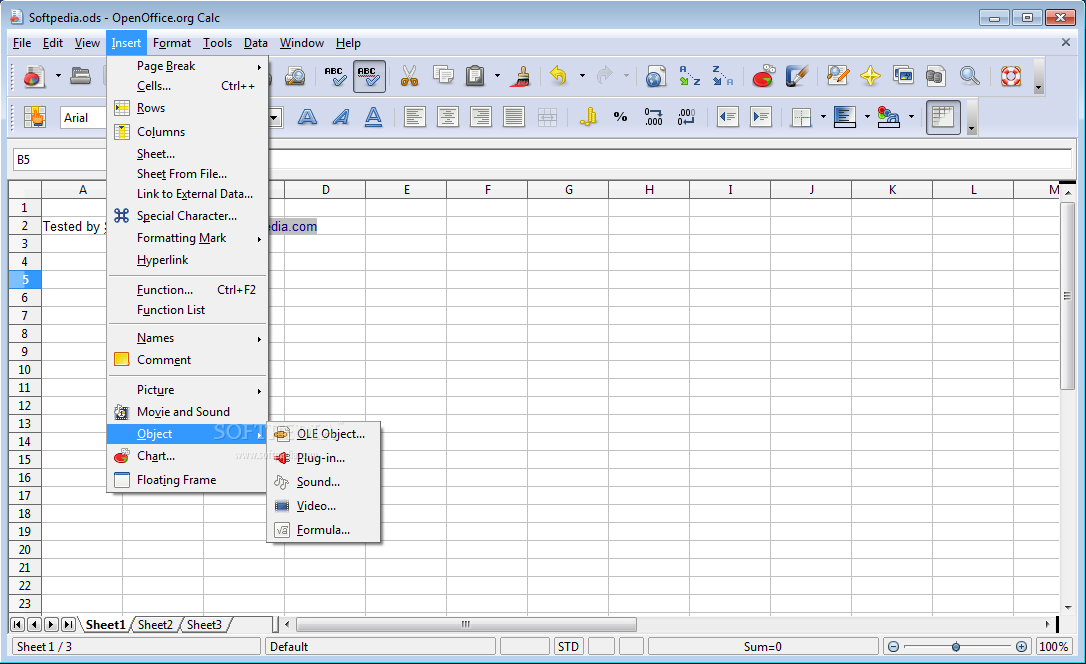Toggle the AutoSpellcheck icon
The height and width of the screenshot is (664, 1086).
click(x=368, y=75)
